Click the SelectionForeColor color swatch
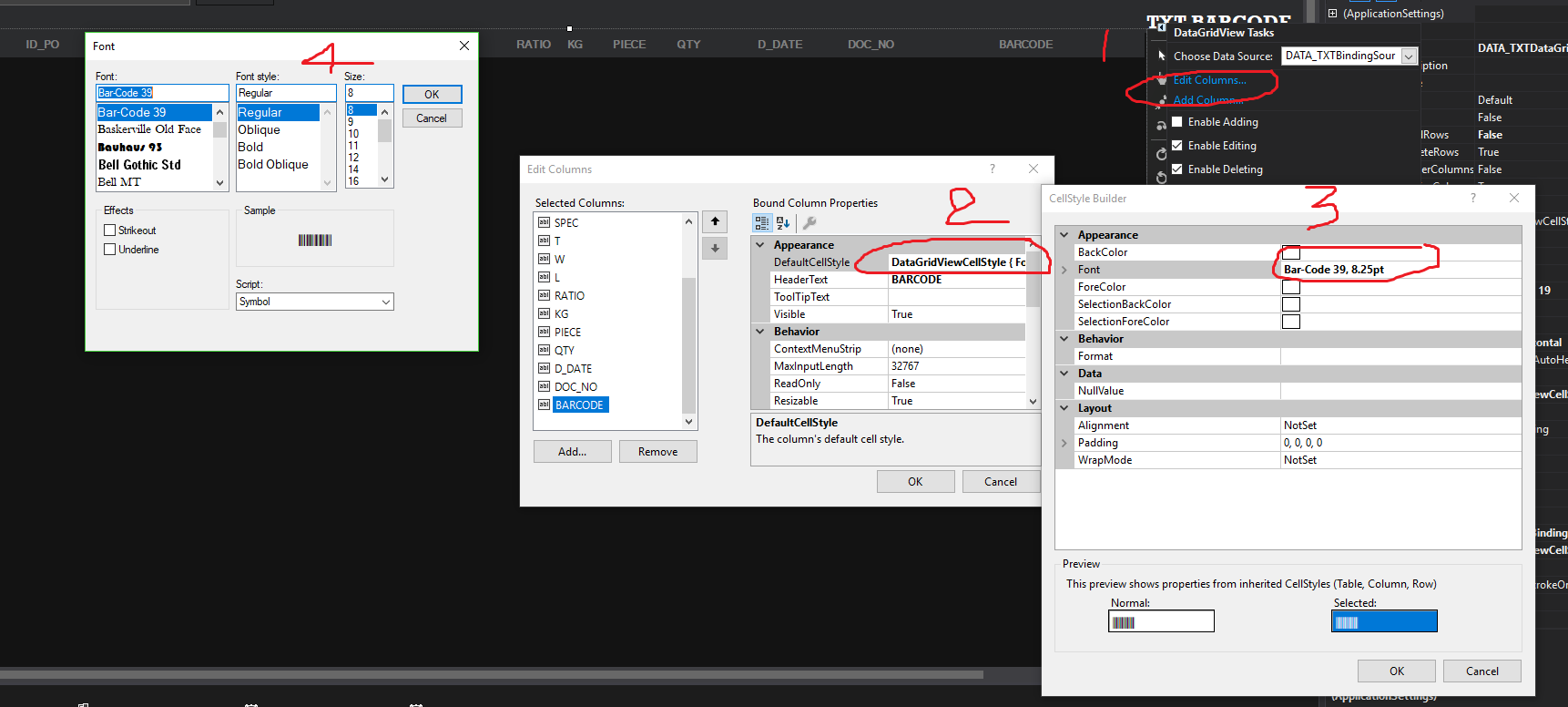This screenshot has width=1568, height=707. pos(1290,322)
